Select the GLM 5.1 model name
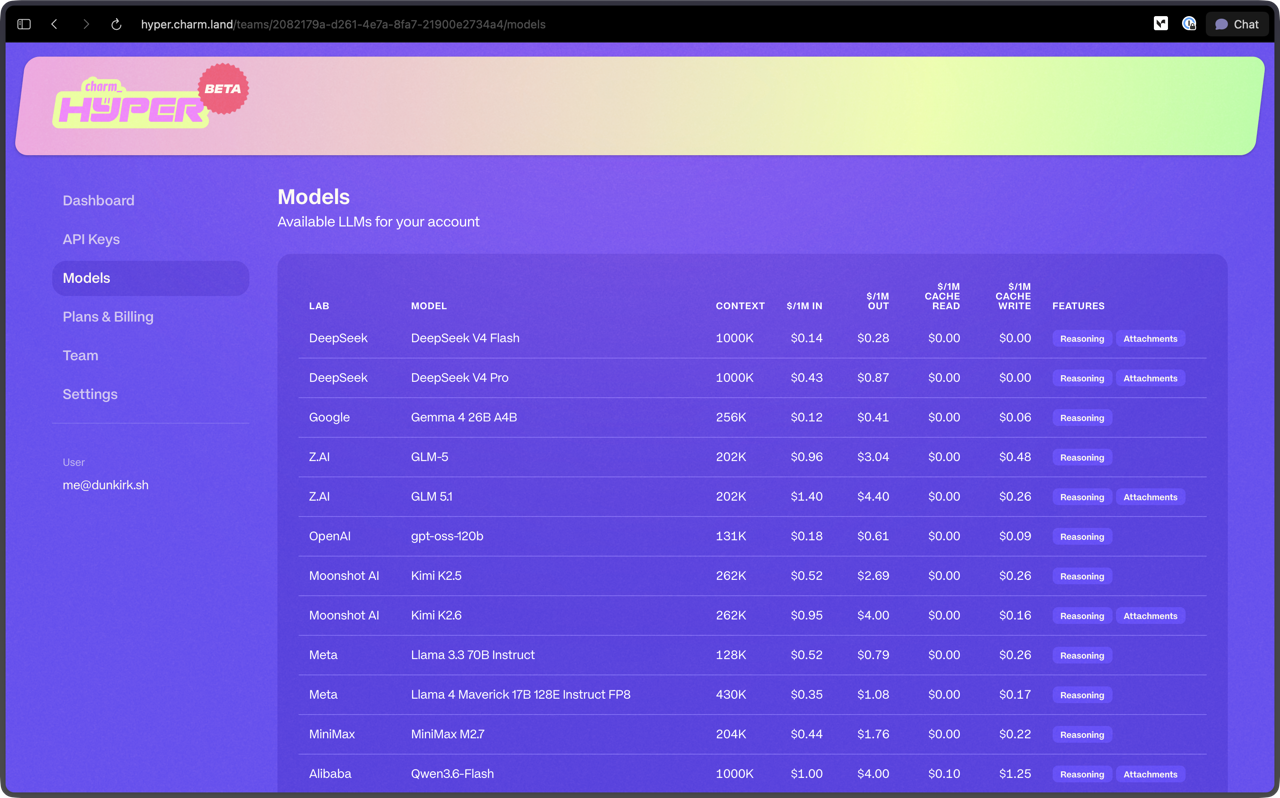 click(x=432, y=497)
